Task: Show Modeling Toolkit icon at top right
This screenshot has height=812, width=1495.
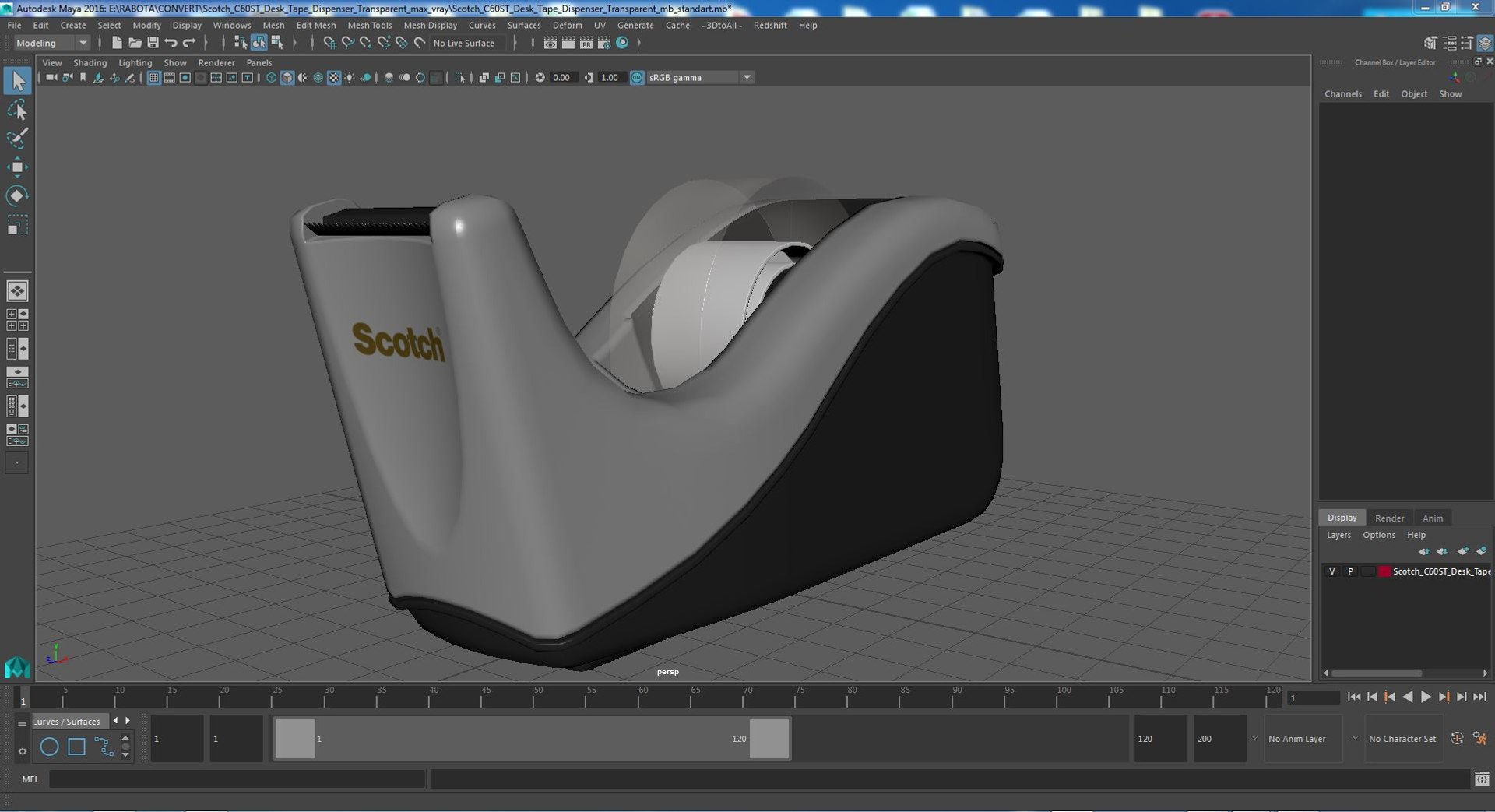Action: tap(1430, 43)
